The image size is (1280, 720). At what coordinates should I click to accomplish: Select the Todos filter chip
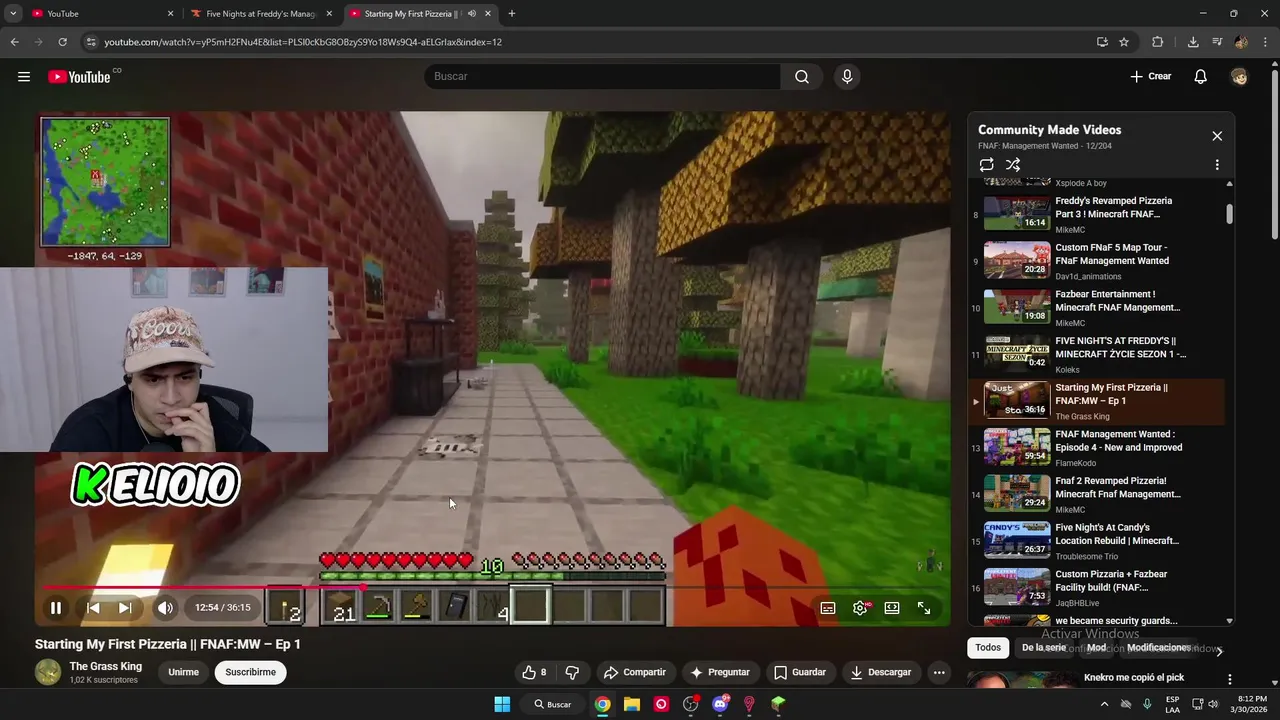pyautogui.click(x=988, y=648)
